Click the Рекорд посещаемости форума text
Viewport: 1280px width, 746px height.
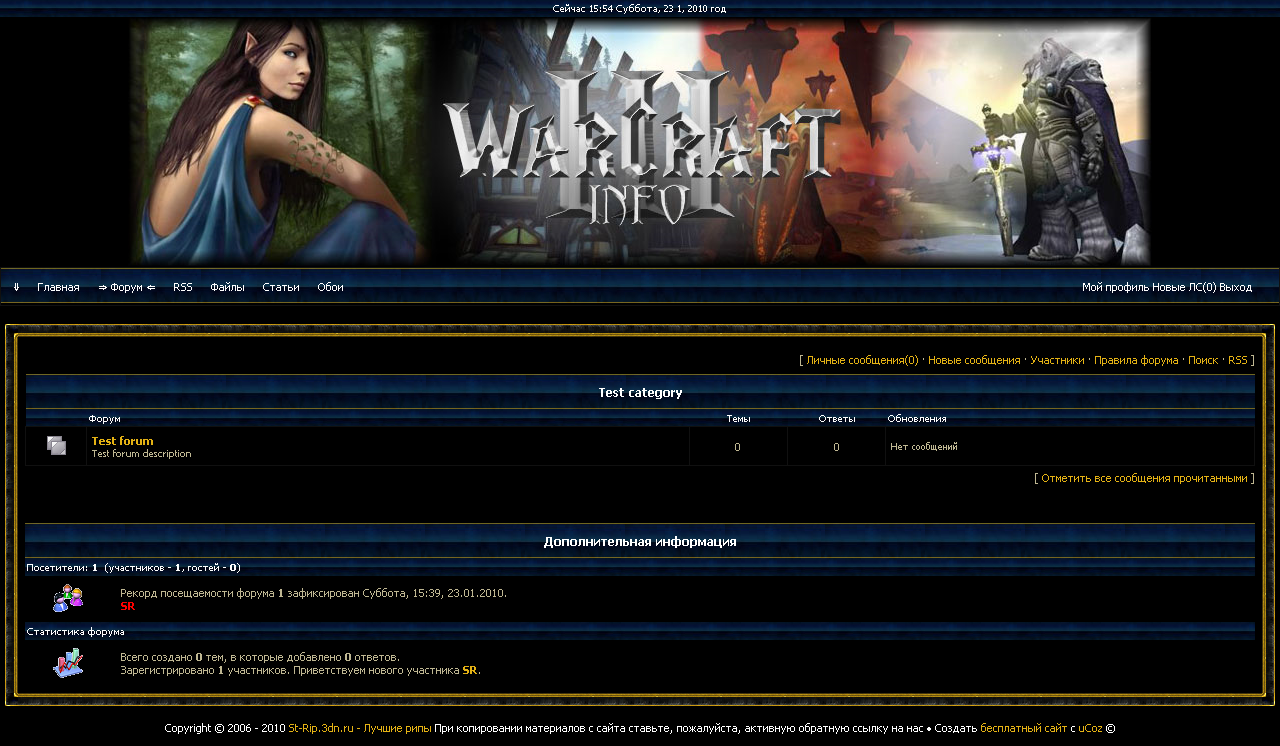point(313,593)
